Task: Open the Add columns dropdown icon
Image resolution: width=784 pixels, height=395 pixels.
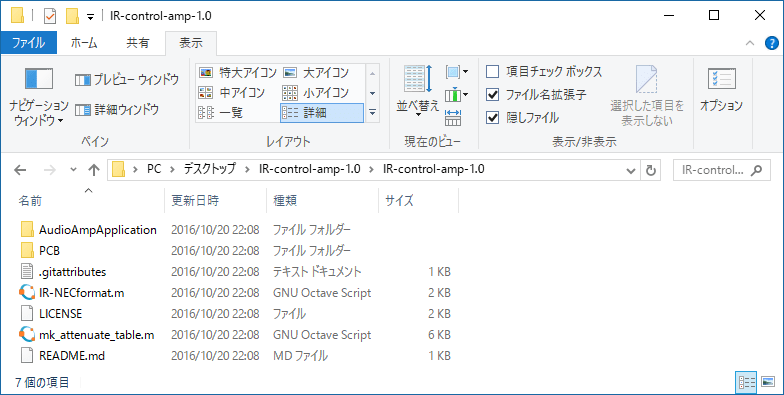Action: pos(457,94)
